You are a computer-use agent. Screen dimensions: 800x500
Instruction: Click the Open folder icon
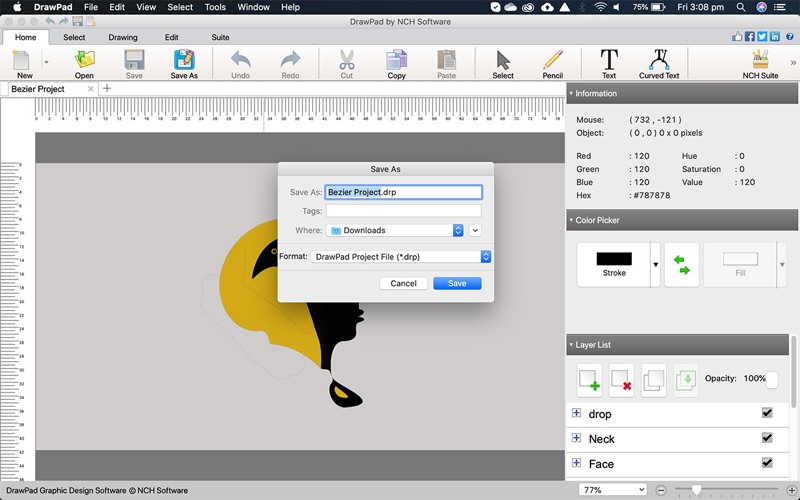coord(84,62)
